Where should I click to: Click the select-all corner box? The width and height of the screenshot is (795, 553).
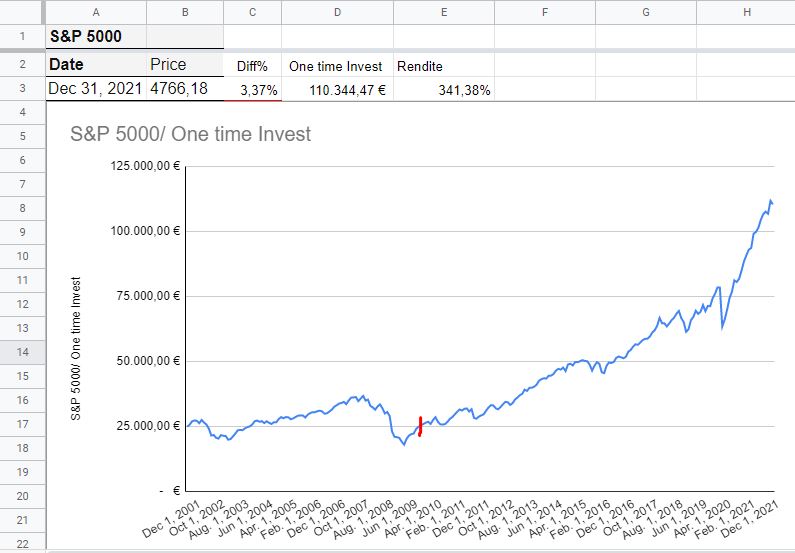22,12
